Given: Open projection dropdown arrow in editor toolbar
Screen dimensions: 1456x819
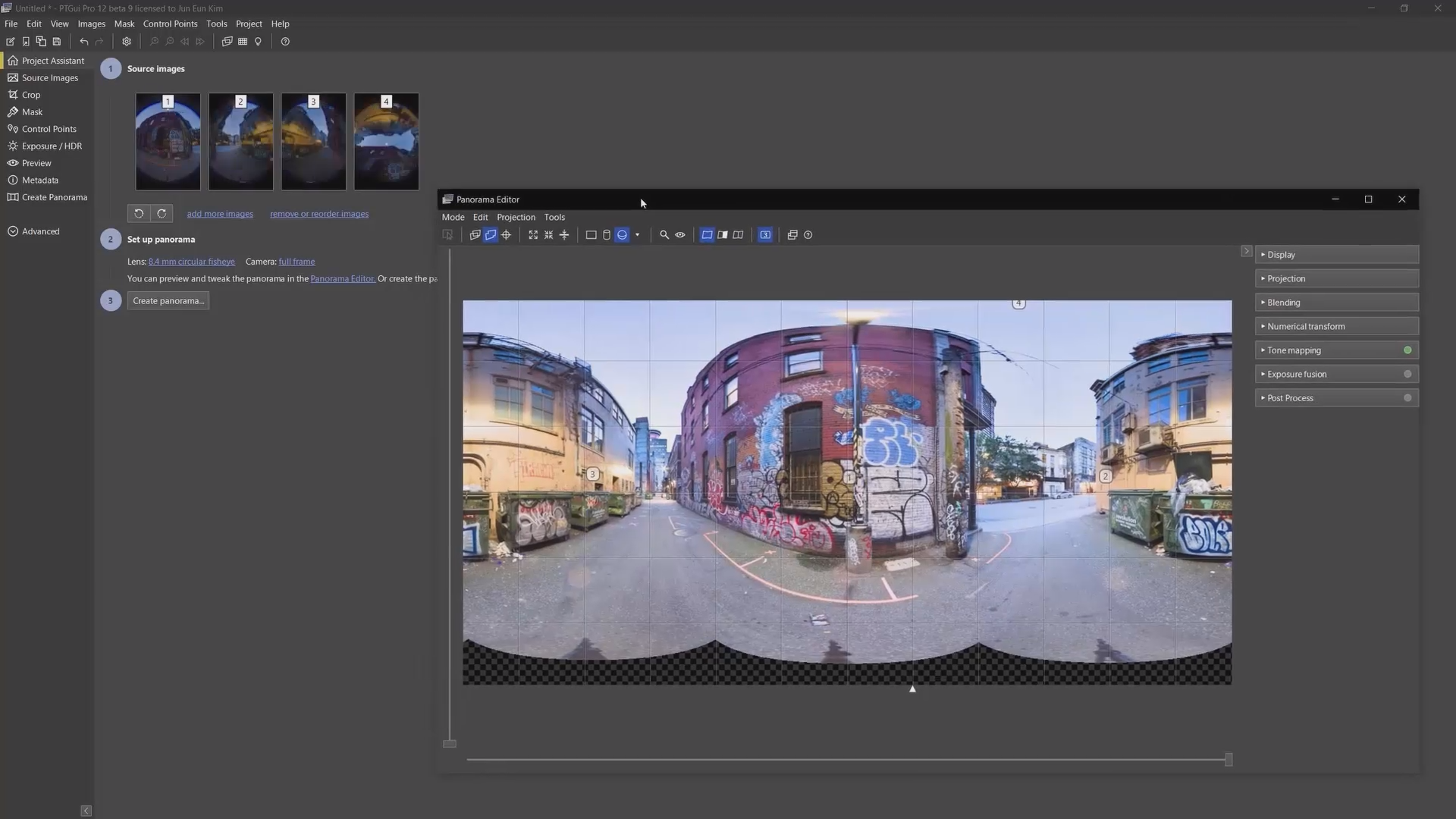Looking at the screenshot, I should [637, 235].
